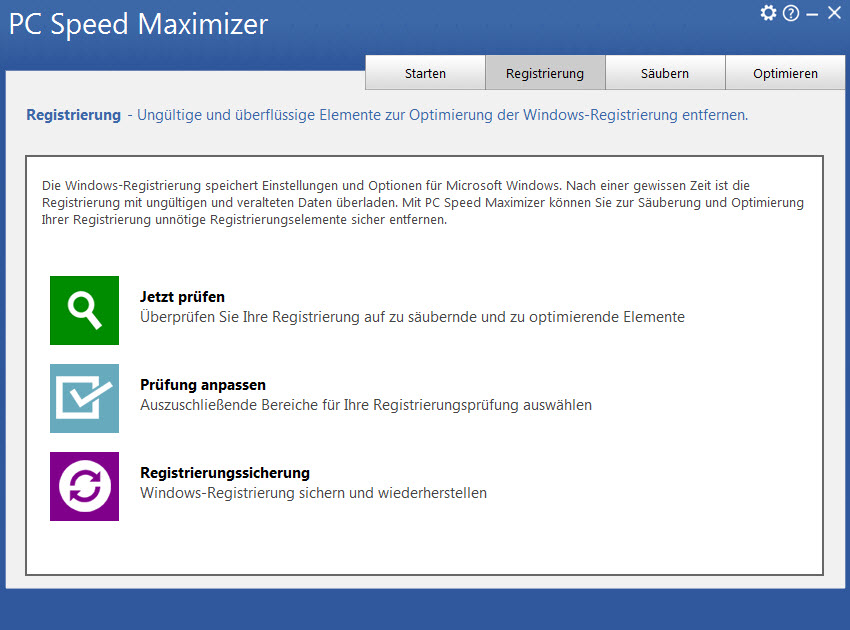
Task: Click the bold blue 'Registrierung' heading
Action: 74,115
